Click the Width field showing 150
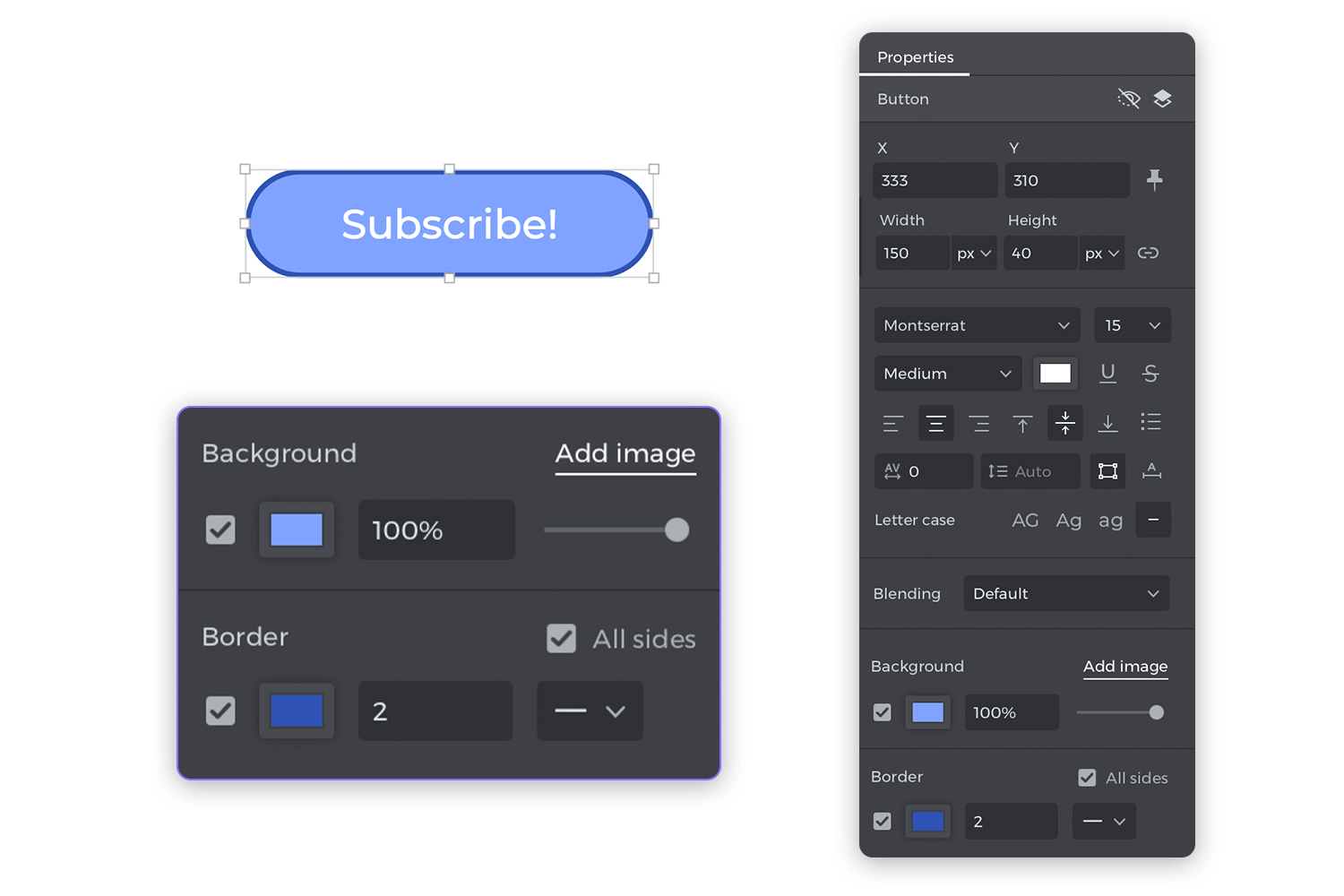This screenshot has height=896, width=1344. [x=912, y=253]
